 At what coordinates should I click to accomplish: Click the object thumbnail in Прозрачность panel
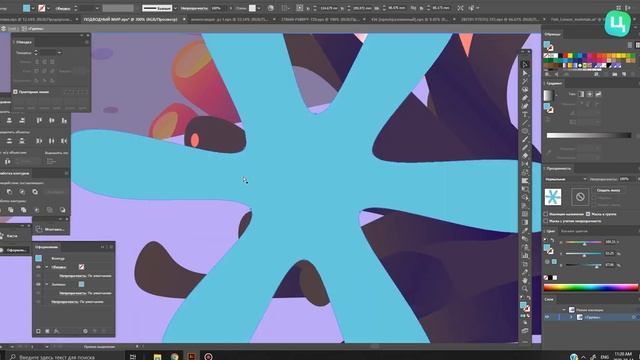tap(553, 197)
